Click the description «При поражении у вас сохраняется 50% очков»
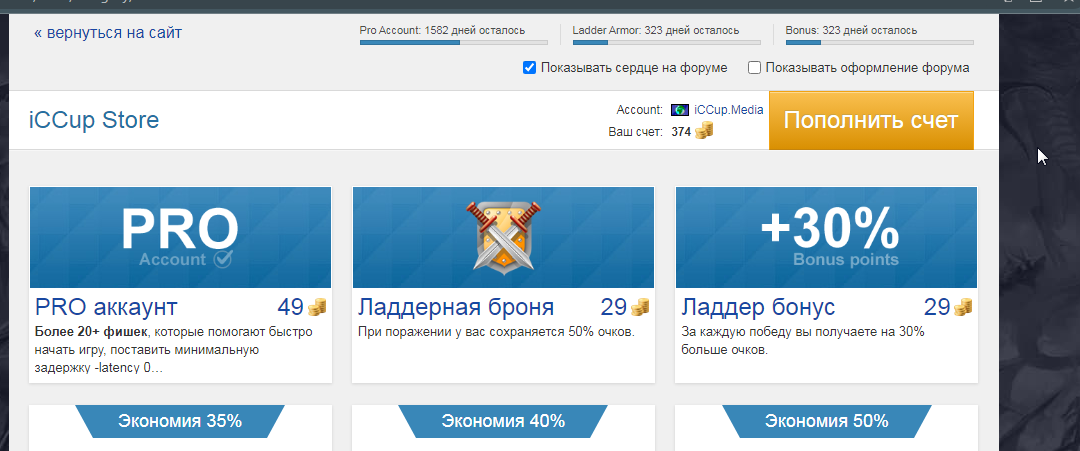The width and height of the screenshot is (1080, 451). (x=496, y=332)
